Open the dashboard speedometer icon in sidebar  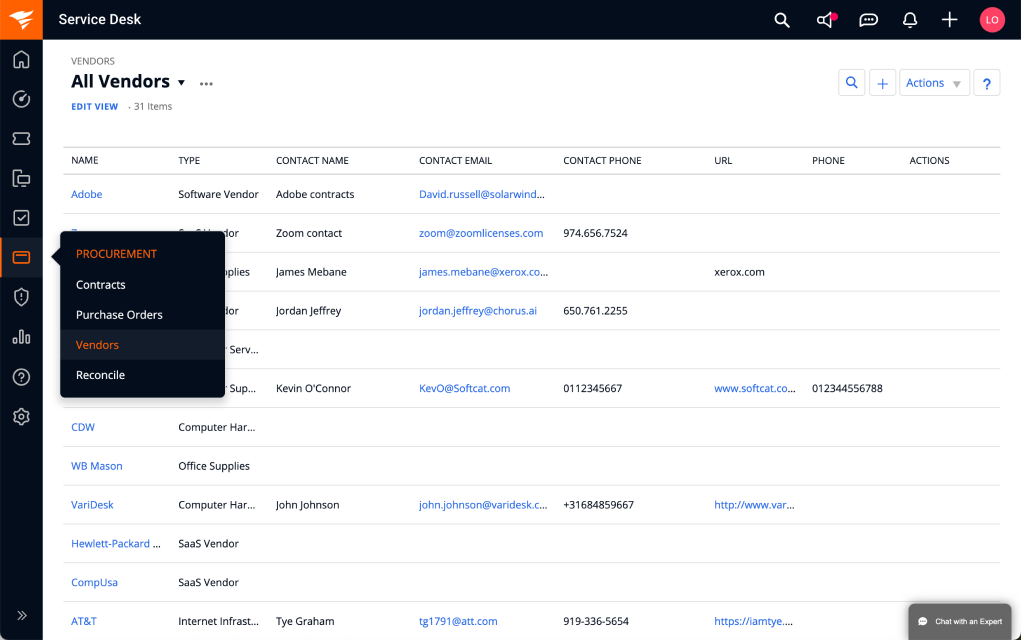point(21,99)
